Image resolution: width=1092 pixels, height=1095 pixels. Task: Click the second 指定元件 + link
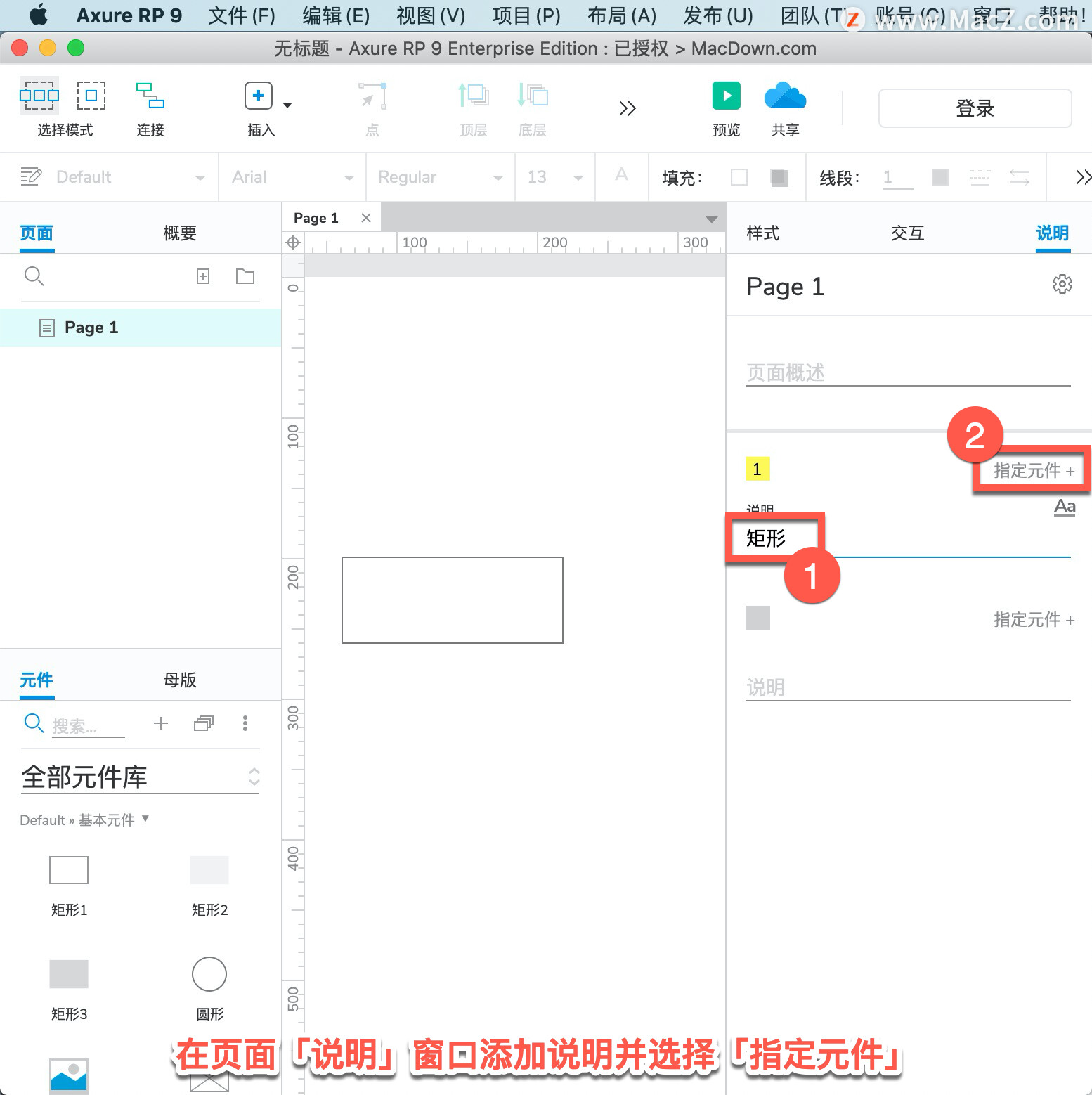[1034, 619]
